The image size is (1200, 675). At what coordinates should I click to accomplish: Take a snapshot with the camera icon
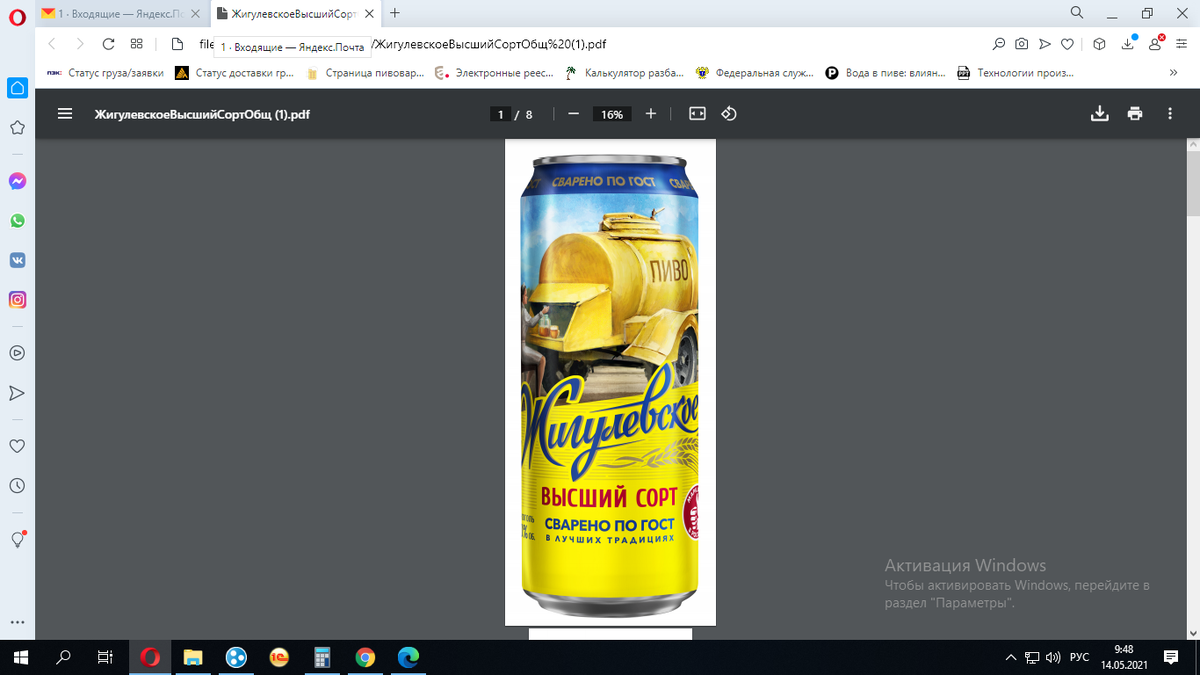coord(1021,44)
